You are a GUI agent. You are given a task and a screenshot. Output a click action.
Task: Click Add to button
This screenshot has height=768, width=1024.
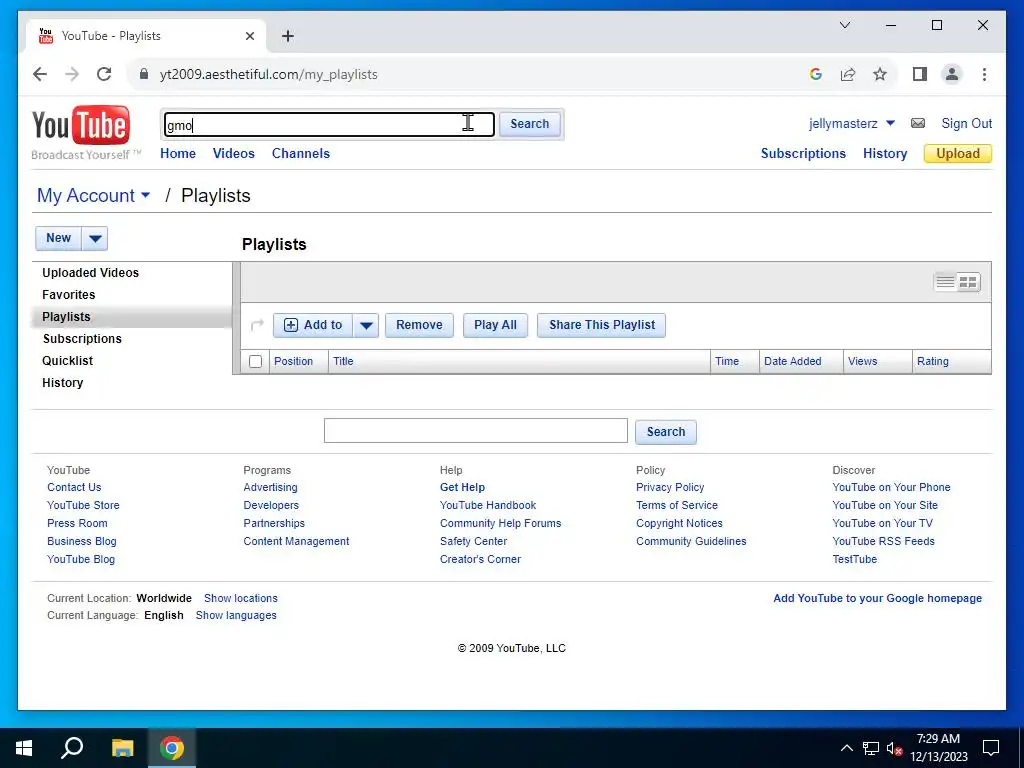313,325
